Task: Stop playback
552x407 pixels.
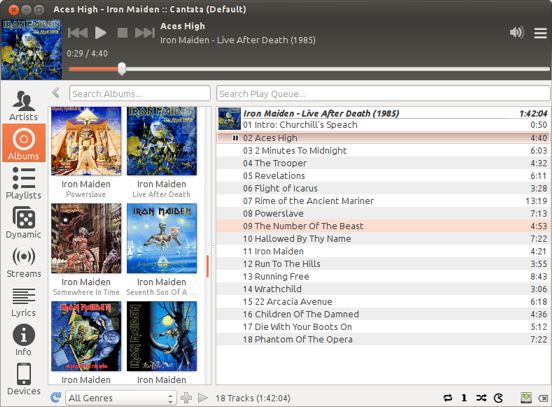Action: point(122,33)
